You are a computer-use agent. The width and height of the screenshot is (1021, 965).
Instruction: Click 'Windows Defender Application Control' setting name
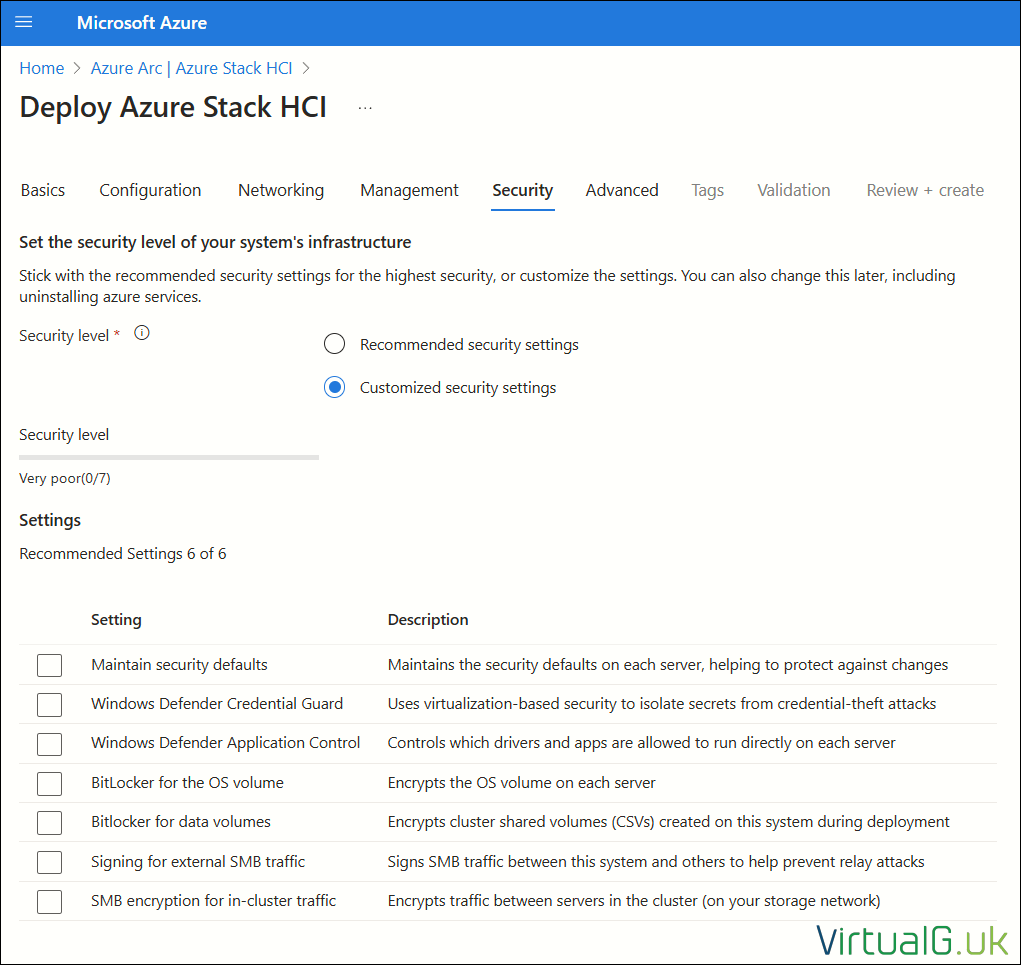point(225,743)
